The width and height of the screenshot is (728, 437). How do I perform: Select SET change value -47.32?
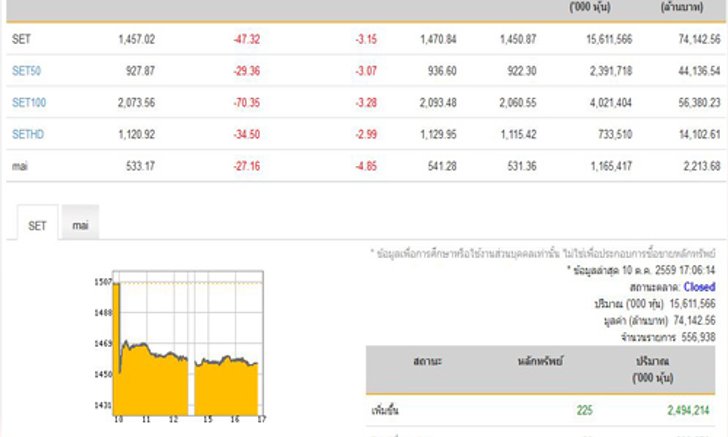[247, 39]
